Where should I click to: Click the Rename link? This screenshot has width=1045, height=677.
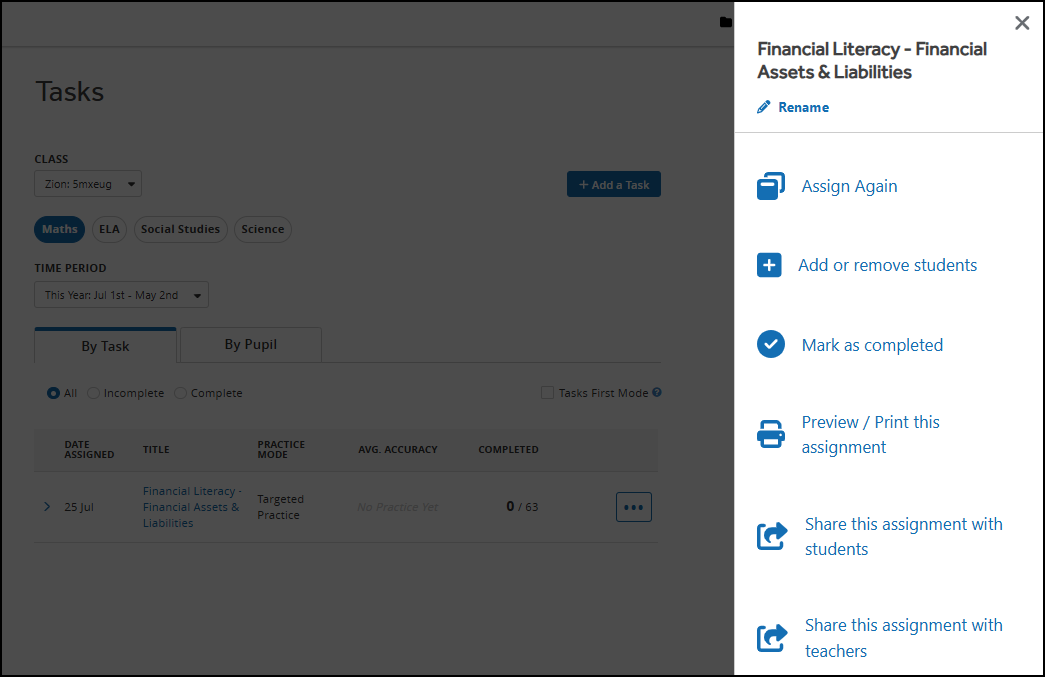[x=803, y=107]
